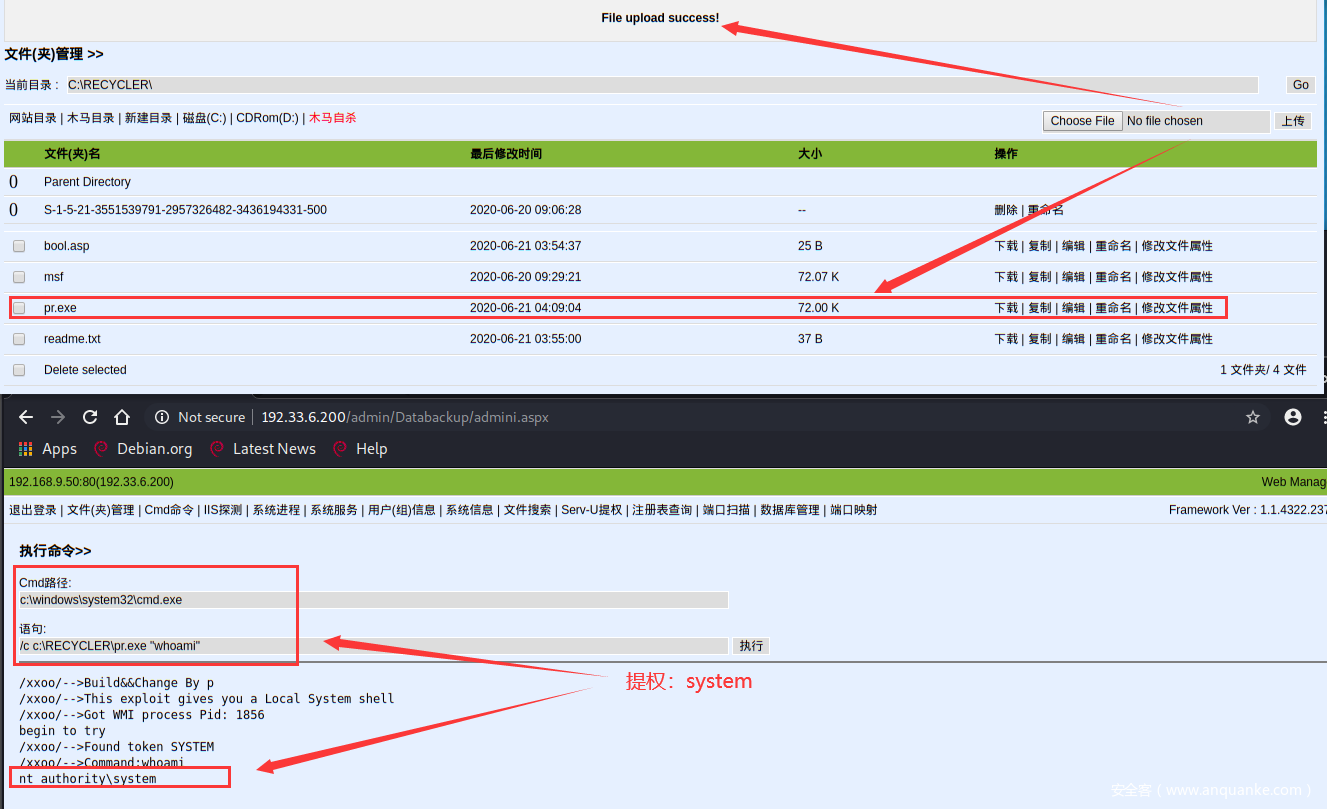Click the red 木马自杀 link
The width and height of the screenshot is (1327, 809).
pos(332,118)
